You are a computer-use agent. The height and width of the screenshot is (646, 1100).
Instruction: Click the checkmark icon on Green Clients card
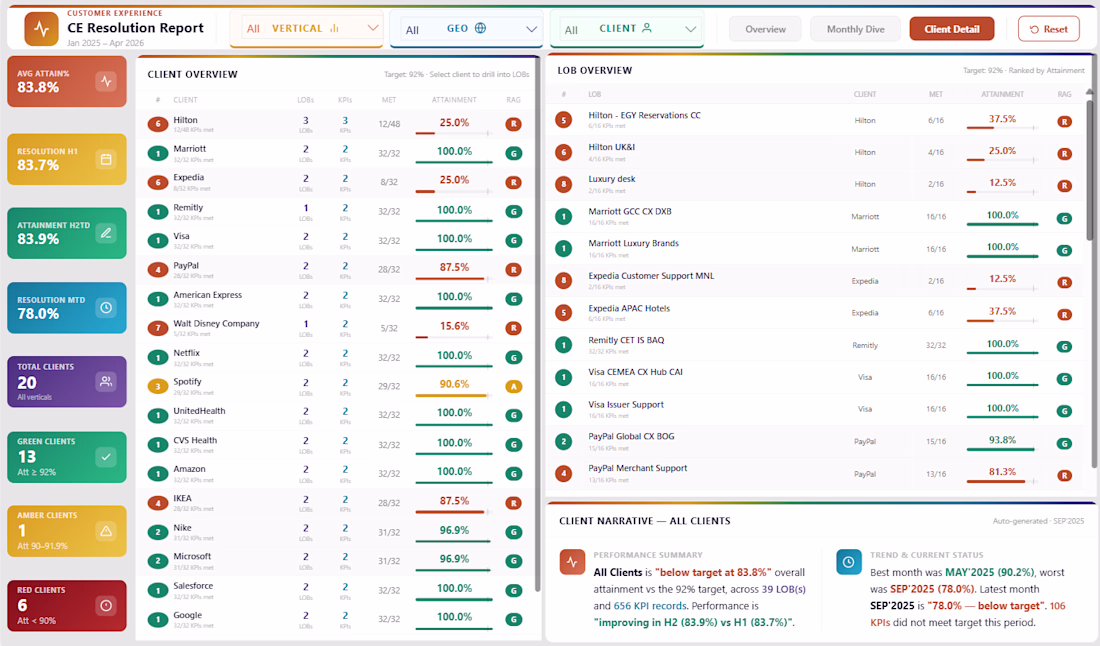[x=106, y=457]
